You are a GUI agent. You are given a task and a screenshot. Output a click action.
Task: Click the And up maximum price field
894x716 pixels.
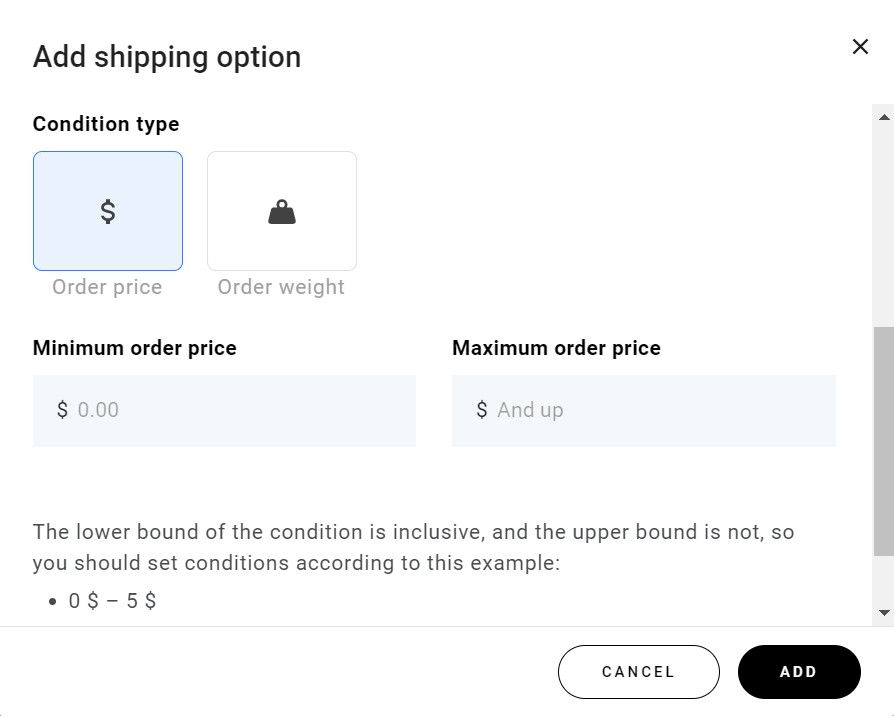(x=643, y=410)
